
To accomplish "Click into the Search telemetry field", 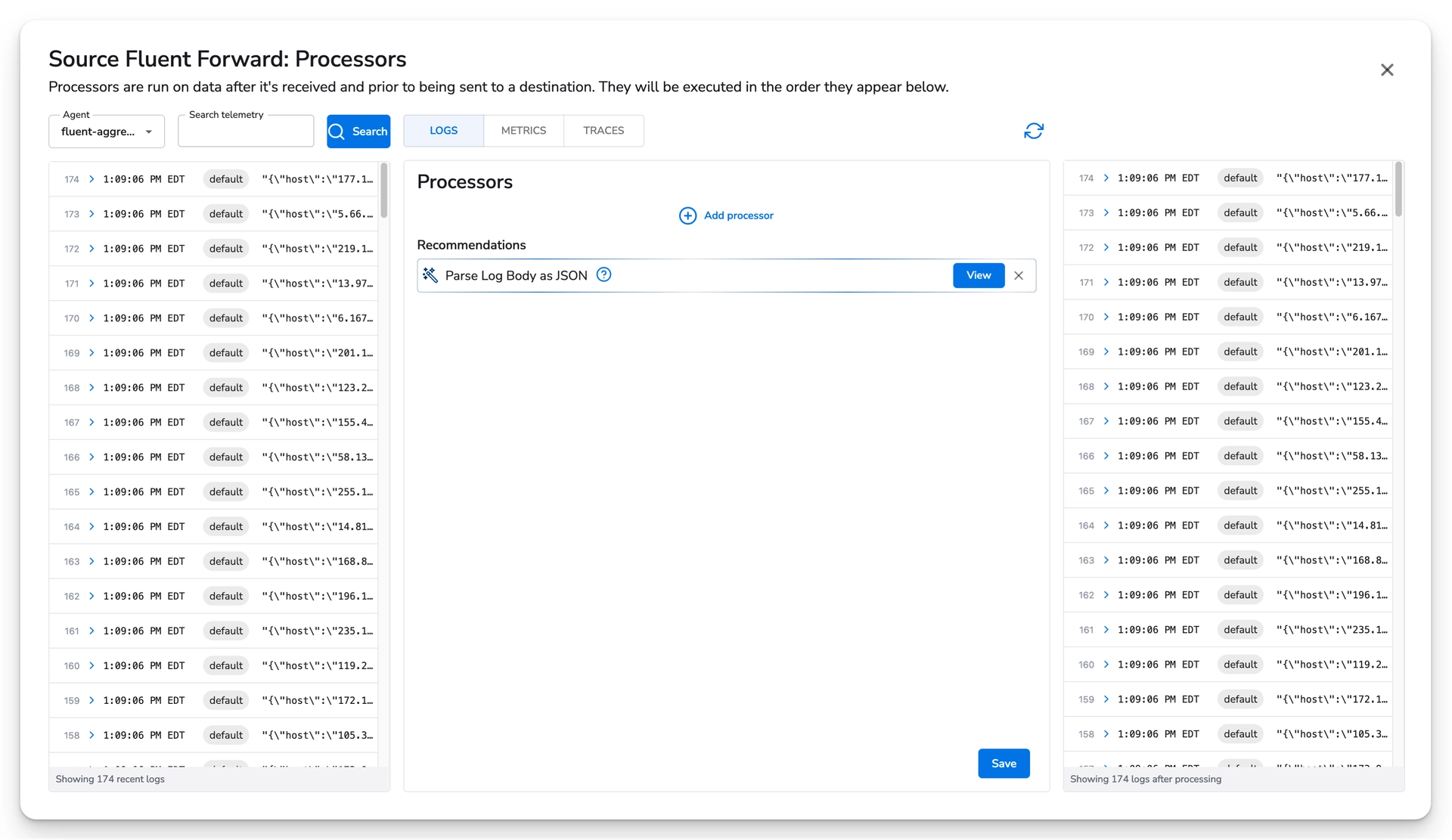I will click(245, 130).
